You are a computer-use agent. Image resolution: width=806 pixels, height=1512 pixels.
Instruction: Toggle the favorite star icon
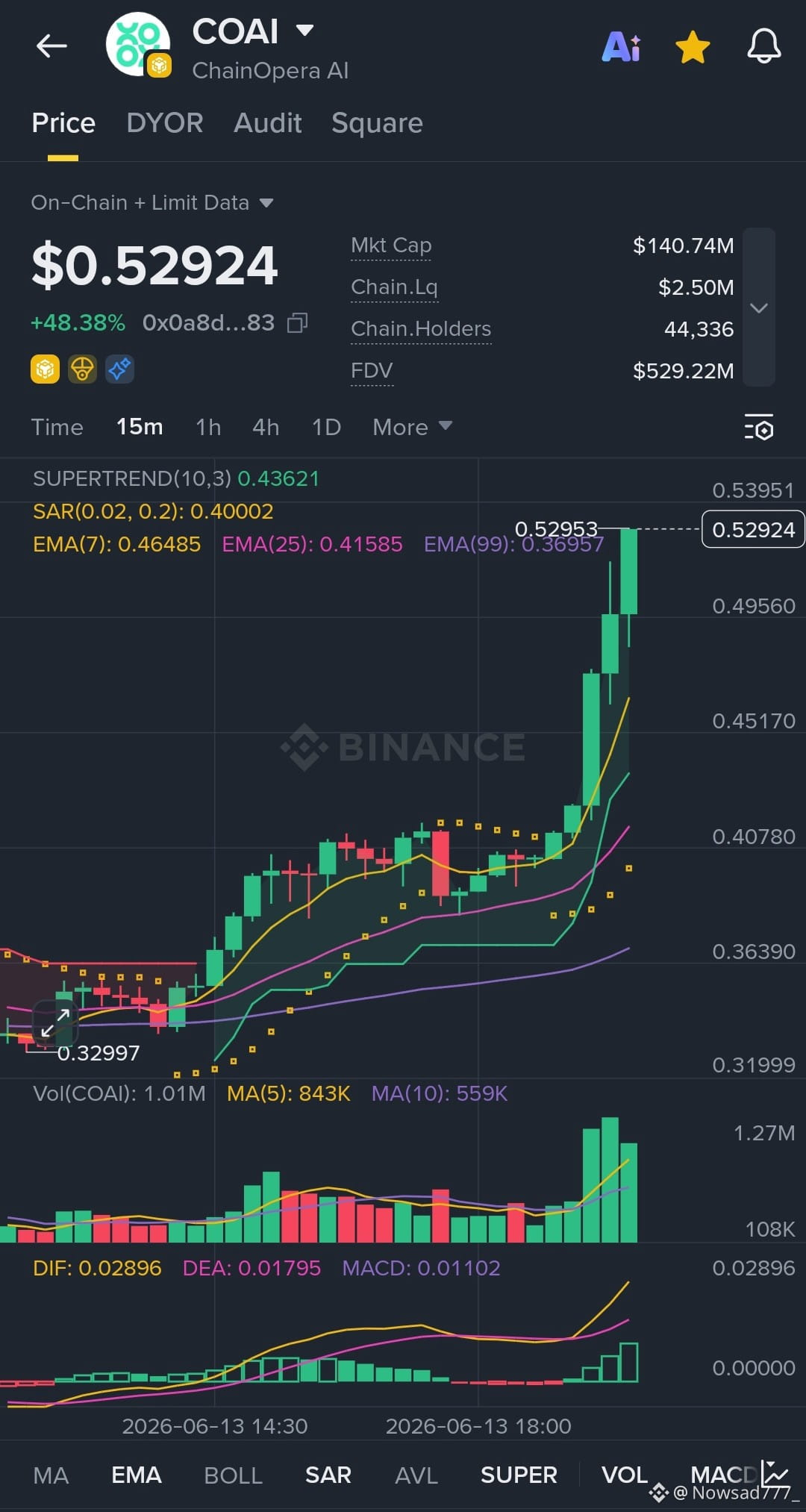tap(693, 47)
